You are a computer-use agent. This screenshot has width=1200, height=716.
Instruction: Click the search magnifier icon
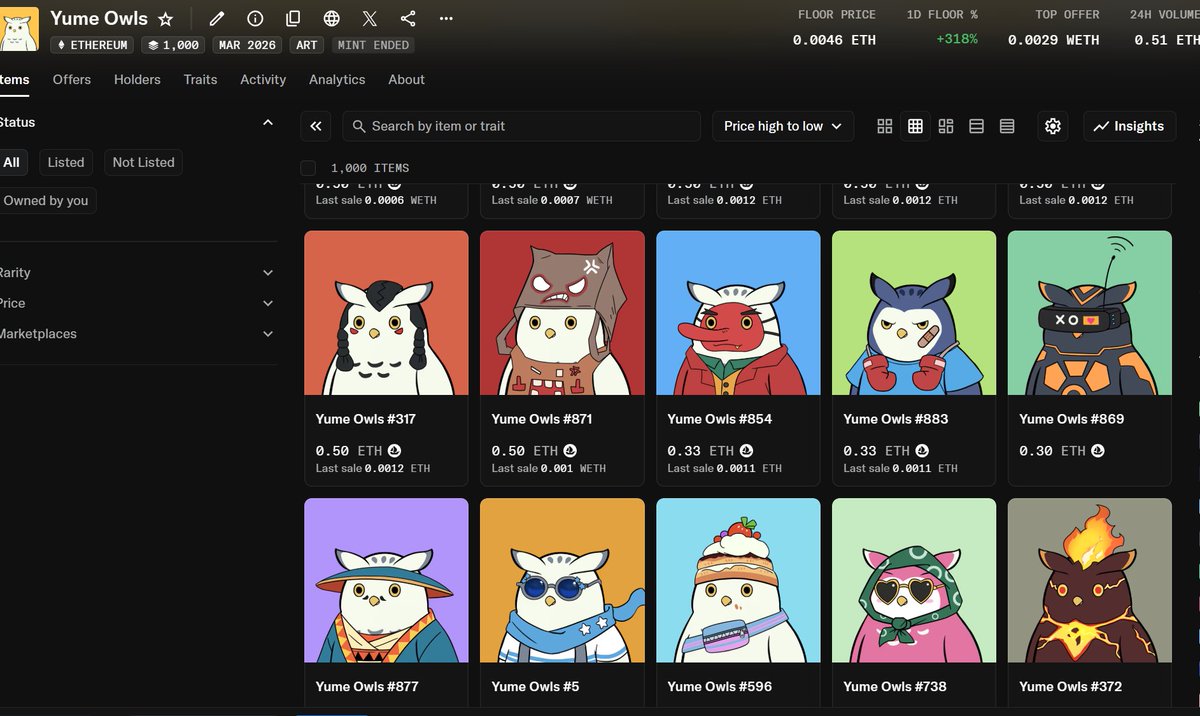[360, 126]
